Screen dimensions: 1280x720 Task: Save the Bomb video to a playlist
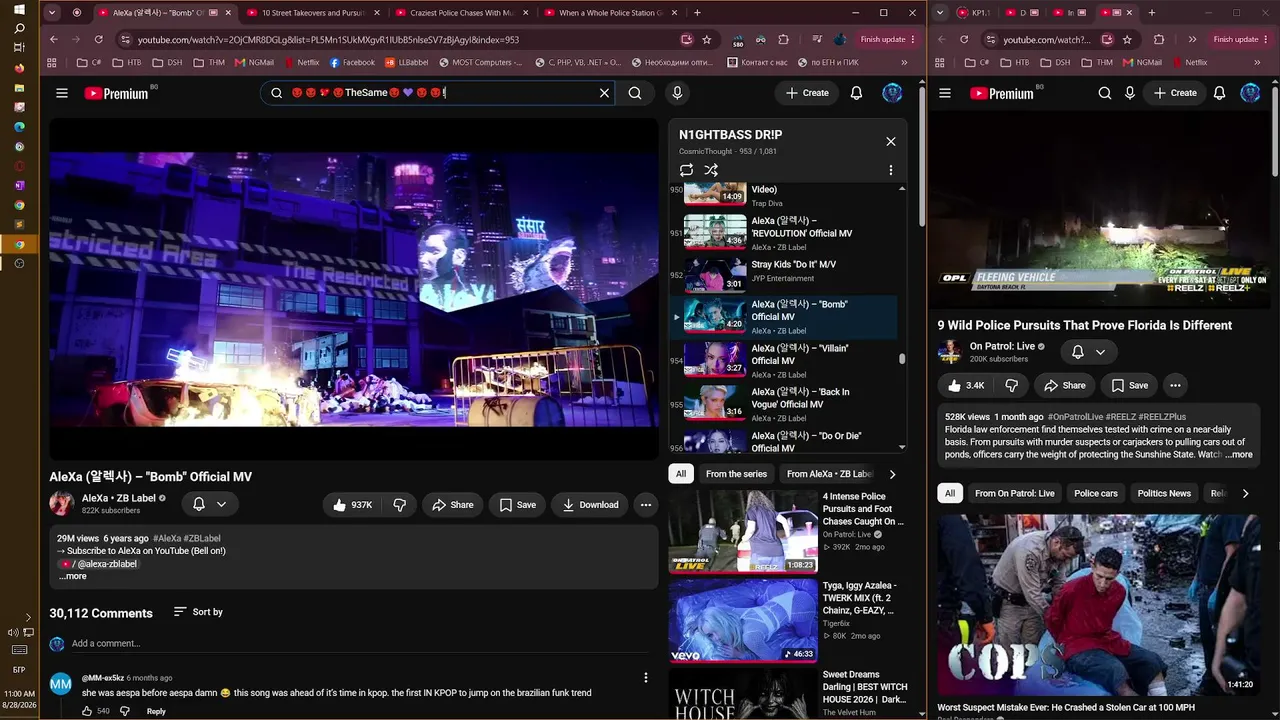517,505
